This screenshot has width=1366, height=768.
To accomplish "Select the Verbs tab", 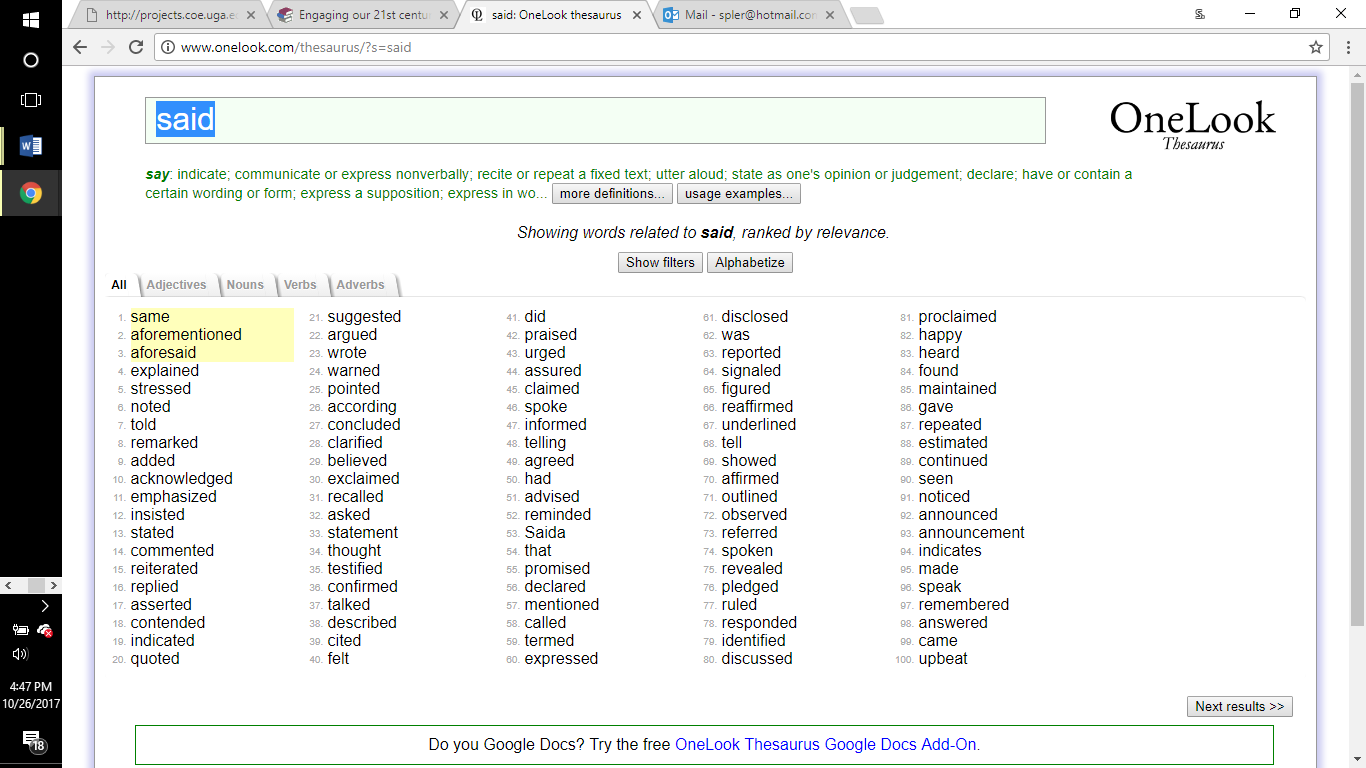I will 300,285.
